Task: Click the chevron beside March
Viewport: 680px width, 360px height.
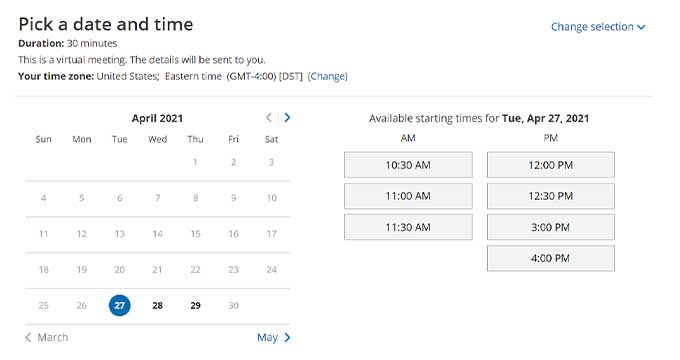Action: [x=28, y=337]
